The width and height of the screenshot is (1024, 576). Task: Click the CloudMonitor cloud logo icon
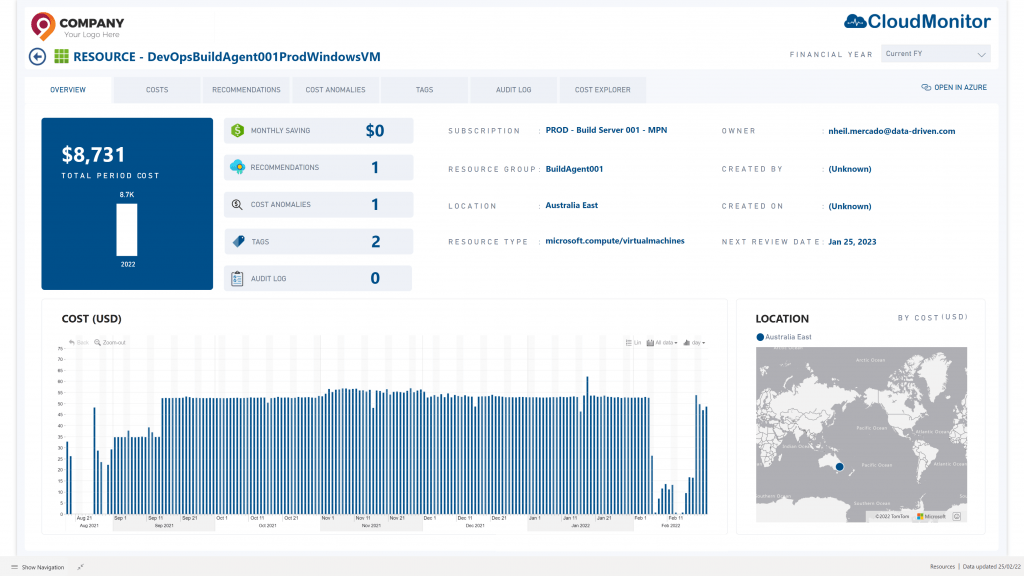coord(855,22)
